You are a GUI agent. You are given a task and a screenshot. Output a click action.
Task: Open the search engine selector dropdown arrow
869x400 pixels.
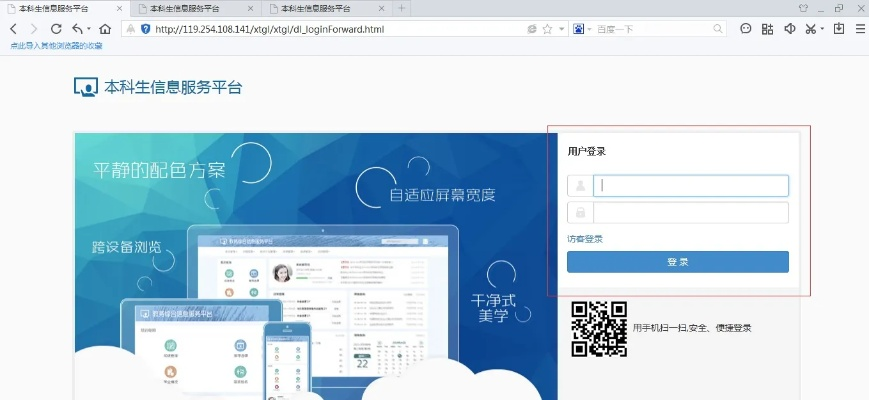point(590,29)
